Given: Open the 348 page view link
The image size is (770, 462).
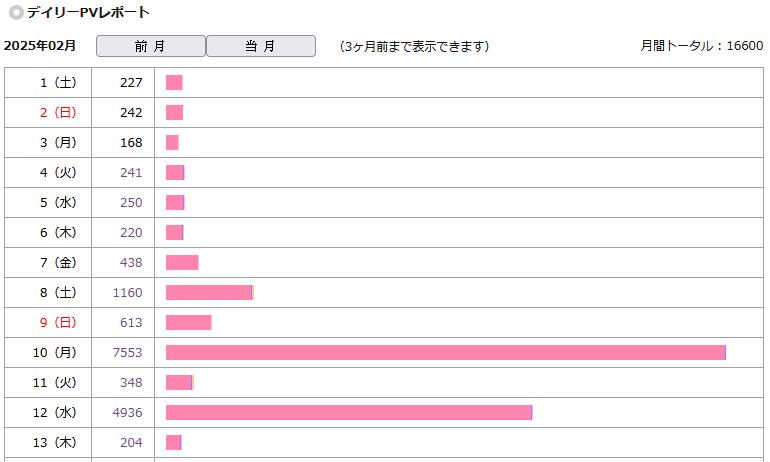Looking at the screenshot, I should (x=131, y=382).
